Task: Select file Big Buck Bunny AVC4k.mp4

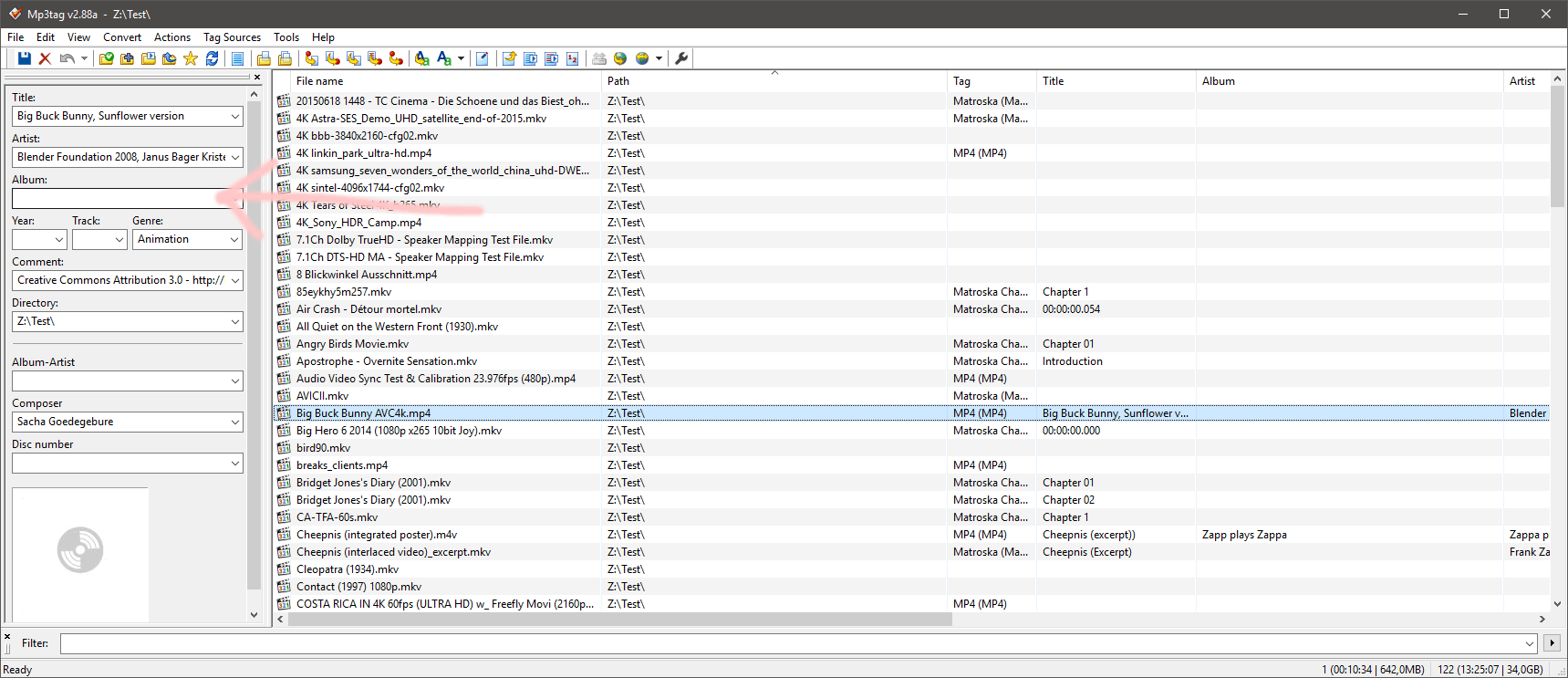Action: click(x=363, y=413)
